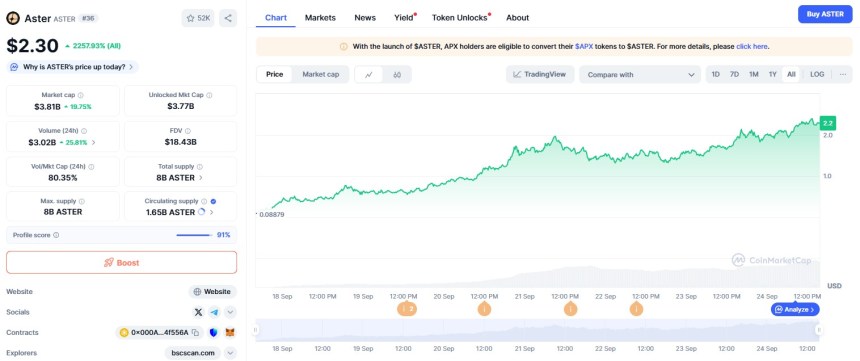Set chart range to 1Y
860x361 pixels.
click(772, 75)
